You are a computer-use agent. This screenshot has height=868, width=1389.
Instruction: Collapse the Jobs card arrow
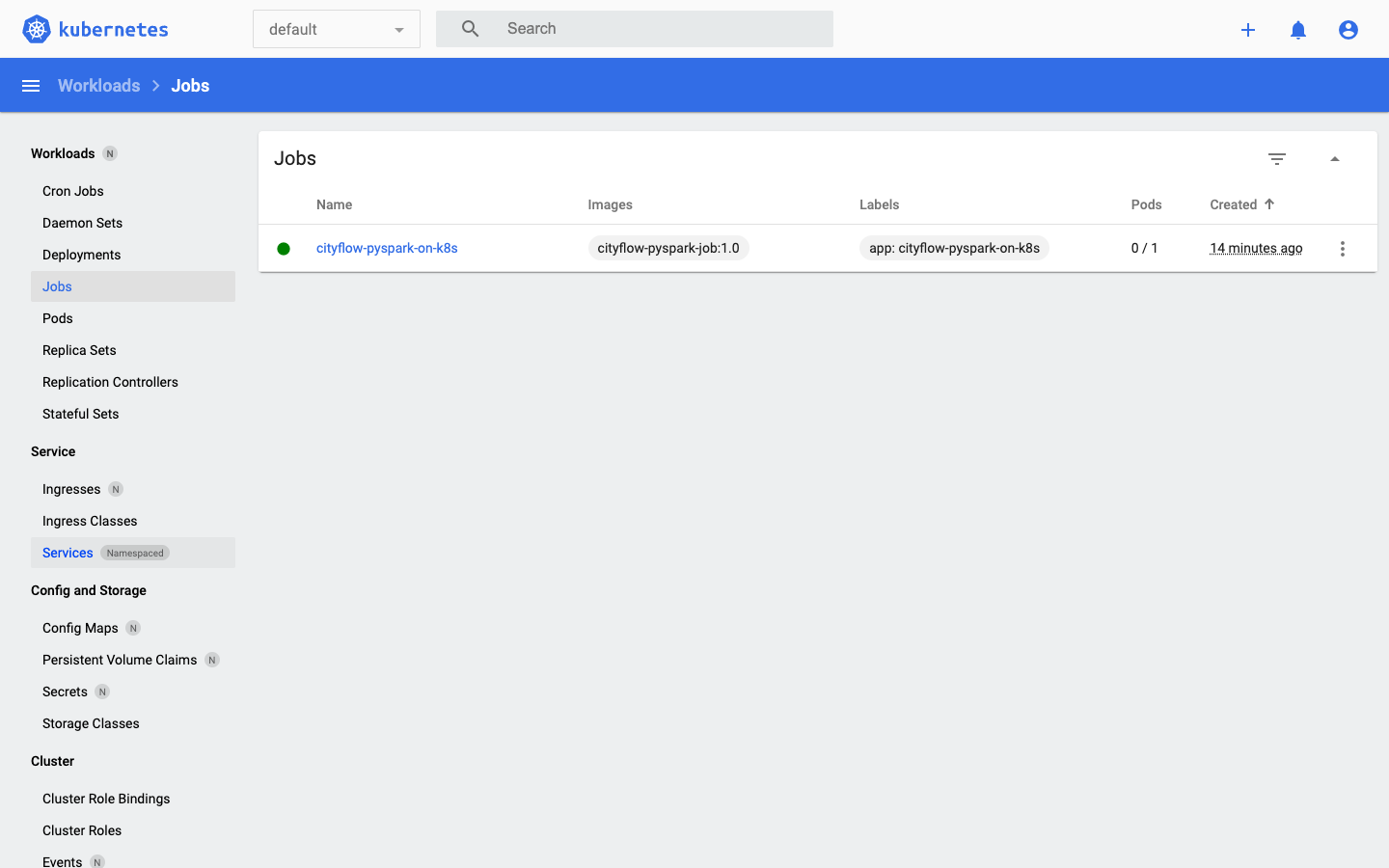[1335, 159]
